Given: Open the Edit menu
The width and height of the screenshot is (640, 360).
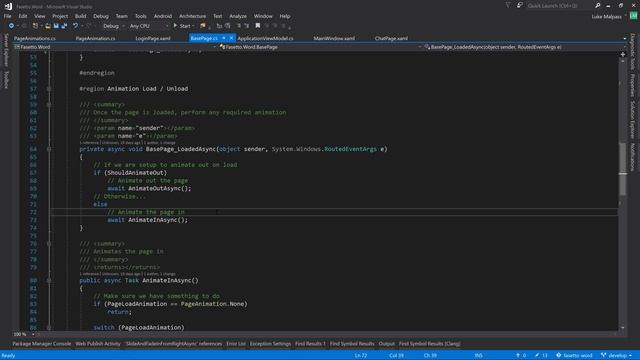Looking at the screenshot, I should [x=23, y=16].
